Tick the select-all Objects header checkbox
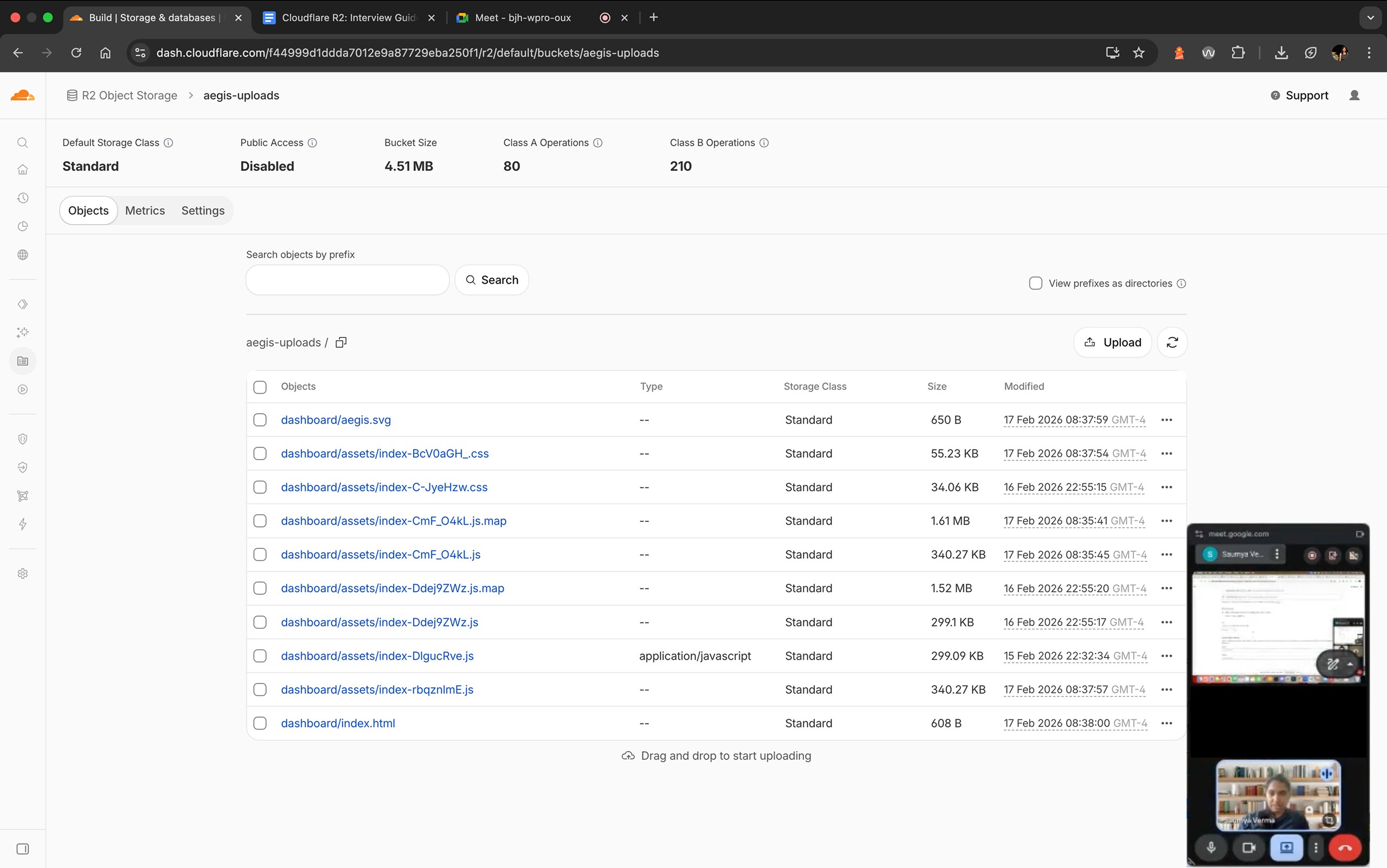Image resolution: width=1387 pixels, height=868 pixels. click(x=260, y=387)
